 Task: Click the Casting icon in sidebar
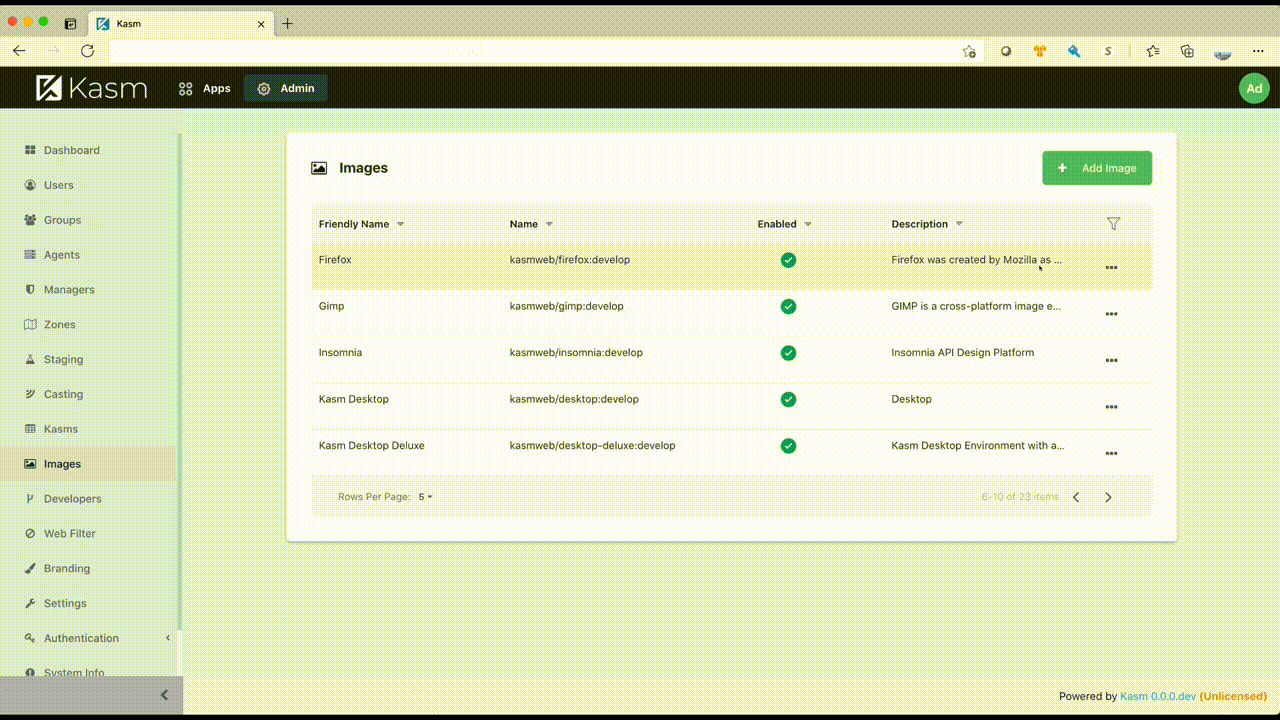point(30,394)
